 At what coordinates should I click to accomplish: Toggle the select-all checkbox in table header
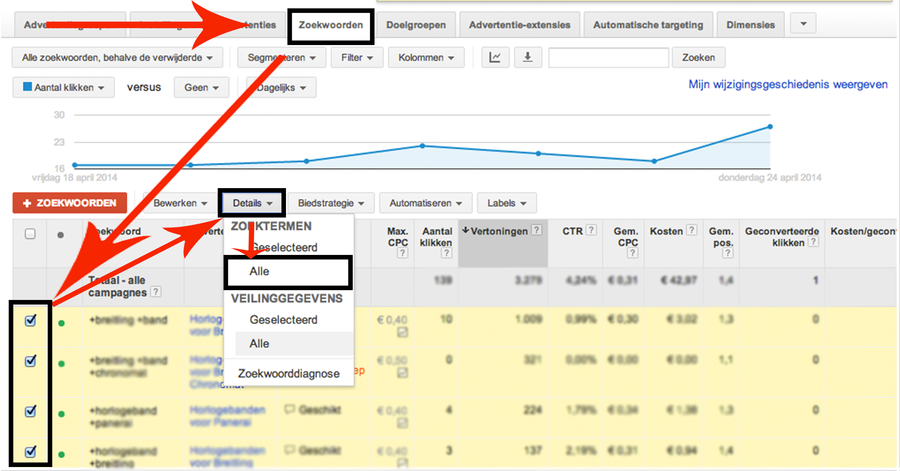click(x=30, y=234)
